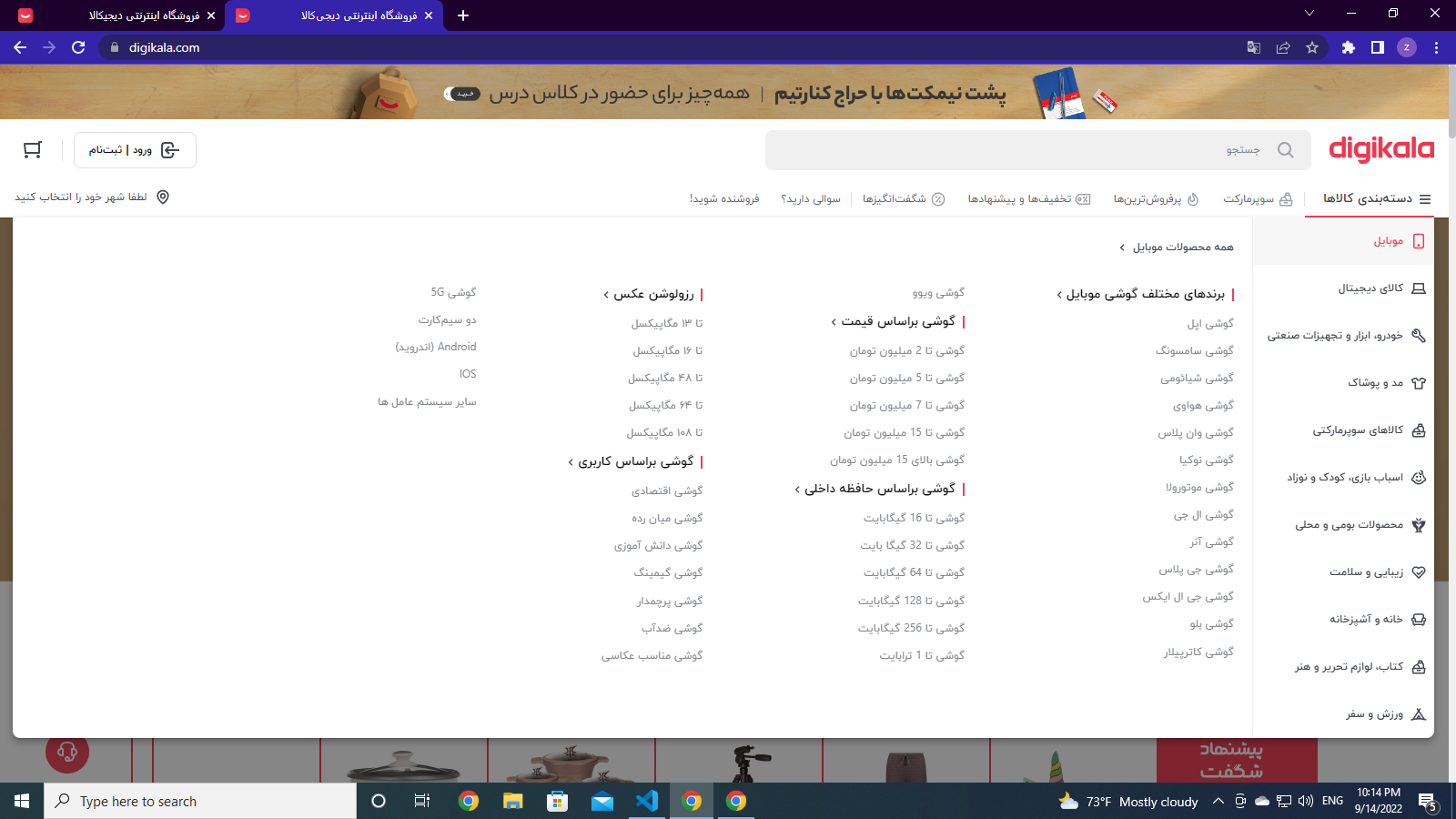Open دسته‌بندی کالاها categories menu
This screenshot has width=1456, height=819.
[1377, 198]
